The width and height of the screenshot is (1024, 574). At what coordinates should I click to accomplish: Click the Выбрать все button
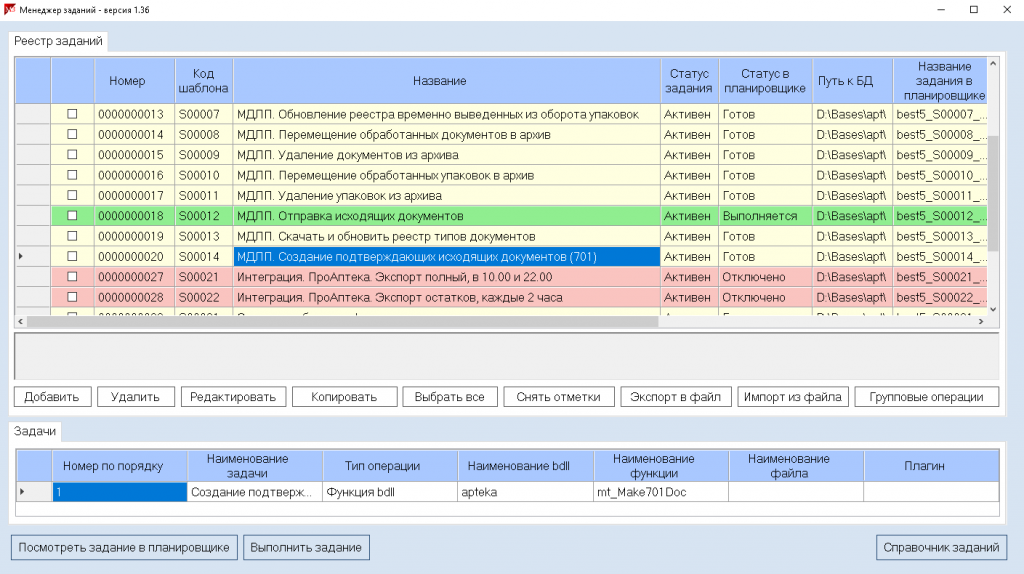[449, 397]
